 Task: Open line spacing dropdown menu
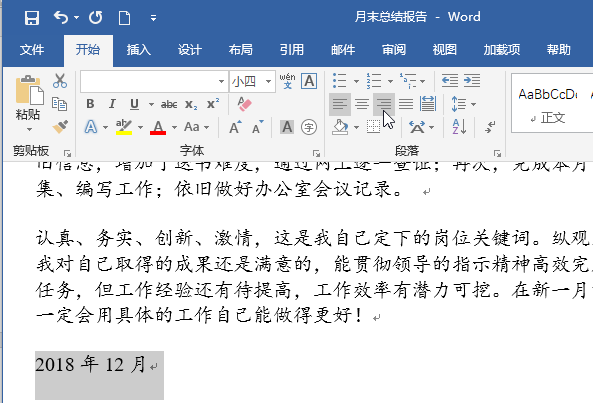coord(464,104)
